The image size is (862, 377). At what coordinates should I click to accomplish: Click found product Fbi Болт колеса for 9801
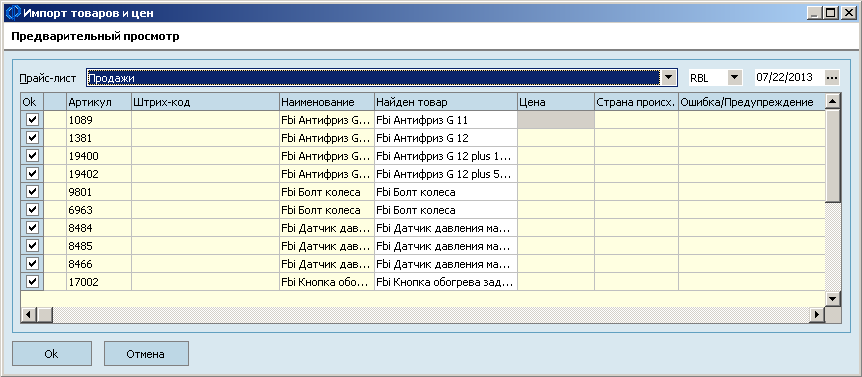tap(446, 192)
